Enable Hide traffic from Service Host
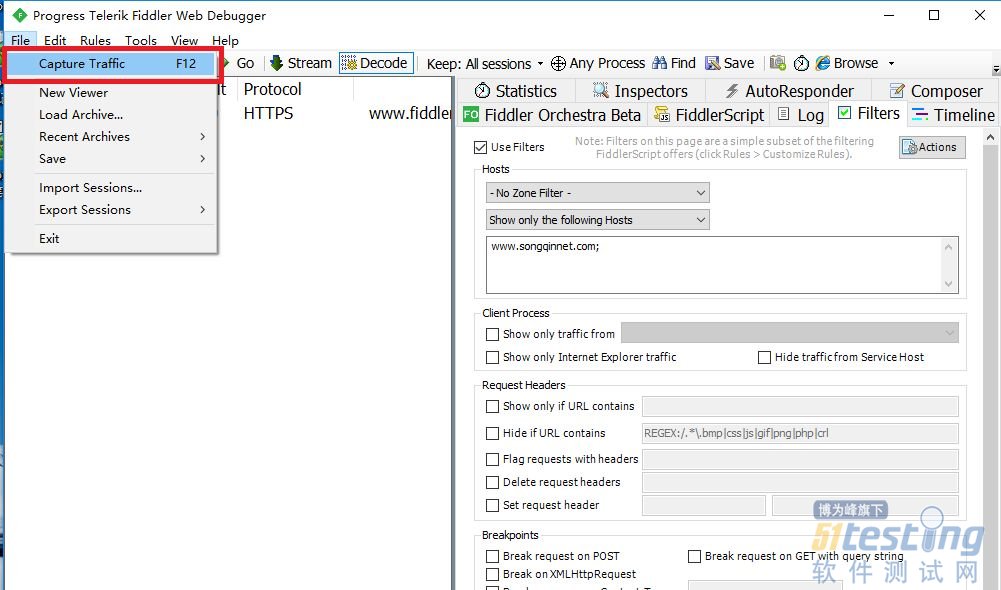 tap(764, 358)
